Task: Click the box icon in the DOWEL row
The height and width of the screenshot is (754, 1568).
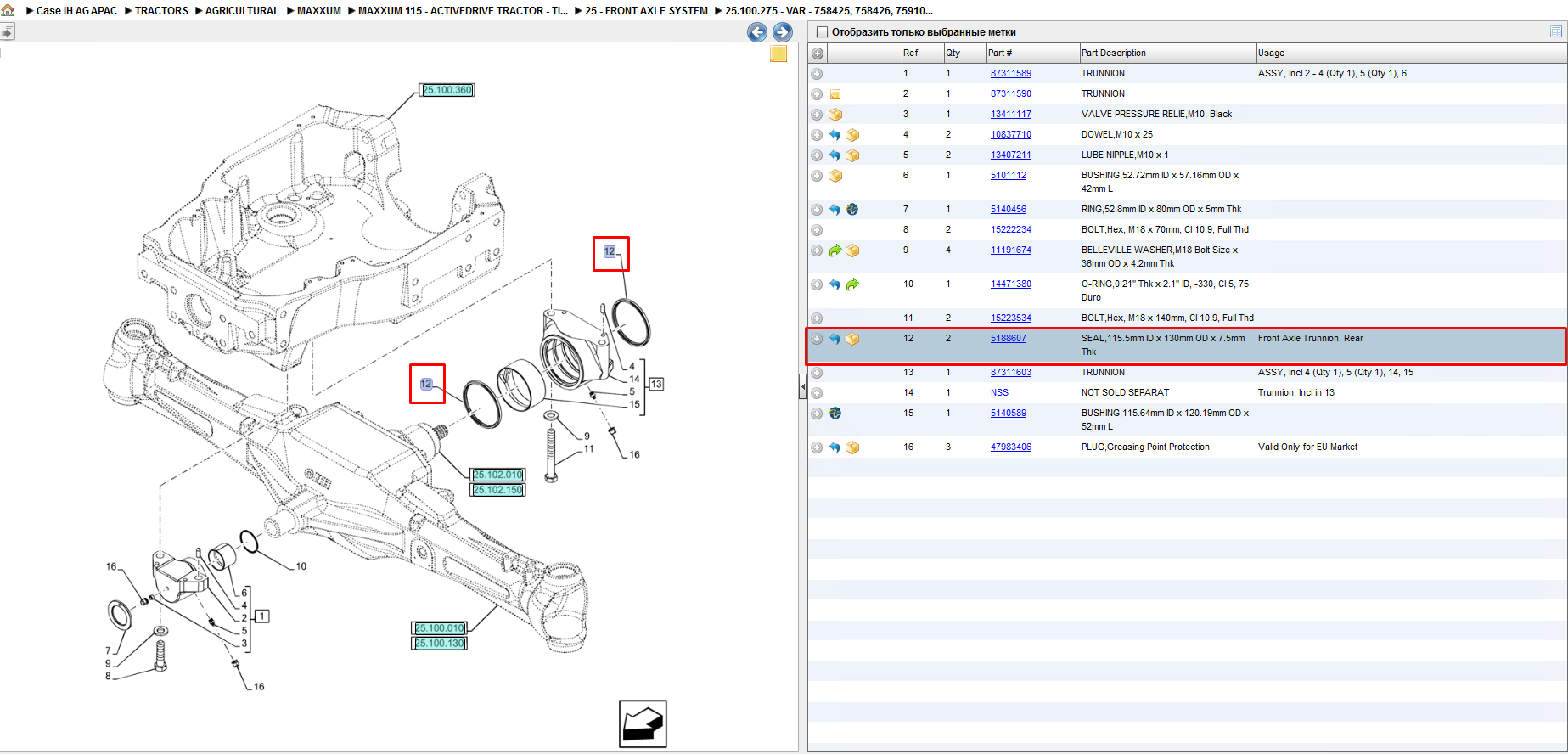Action: pos(852,135)
